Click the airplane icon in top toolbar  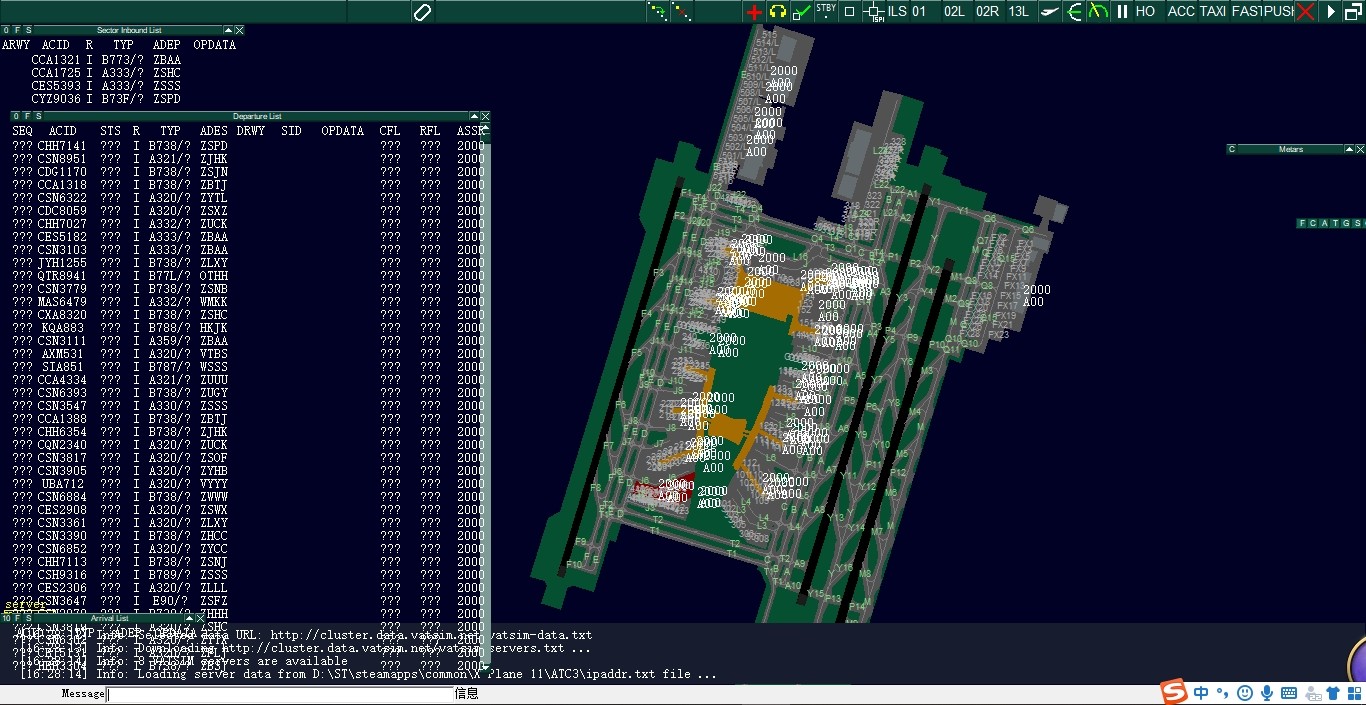pyautogui.click(x=1049, y=12)
